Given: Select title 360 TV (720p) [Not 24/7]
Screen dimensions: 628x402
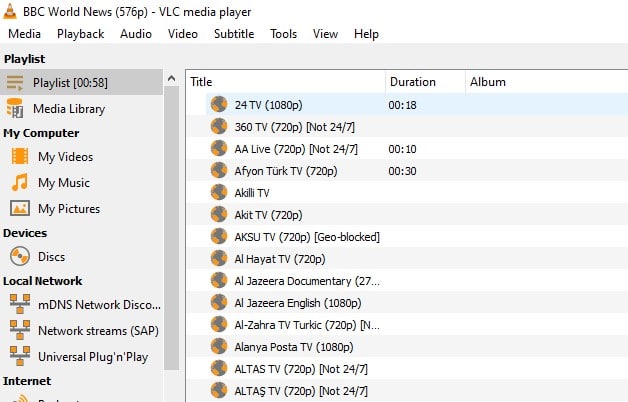Looking at the screenshot, I should (294, 127).
